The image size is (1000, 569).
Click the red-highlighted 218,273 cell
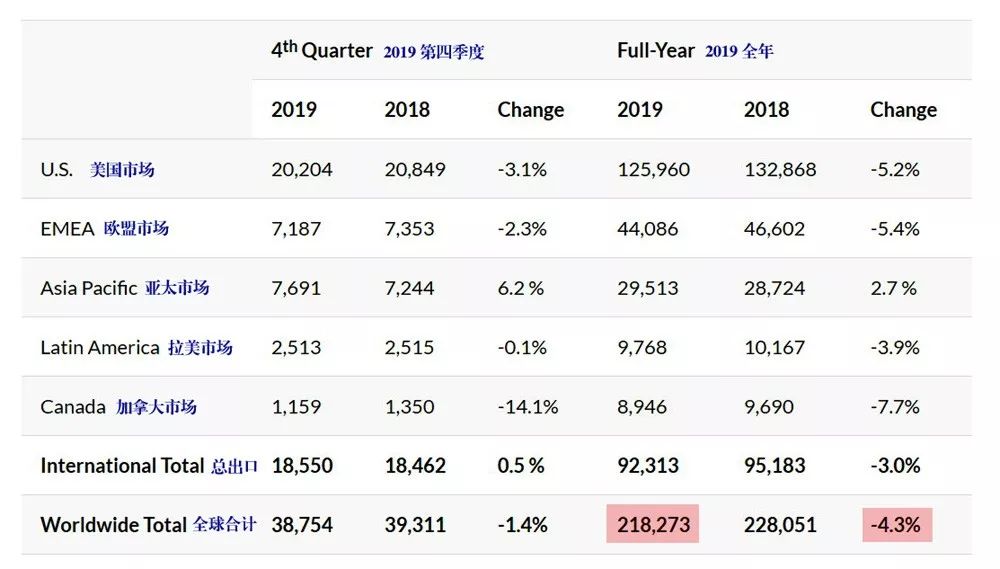[x=652, y=524]
